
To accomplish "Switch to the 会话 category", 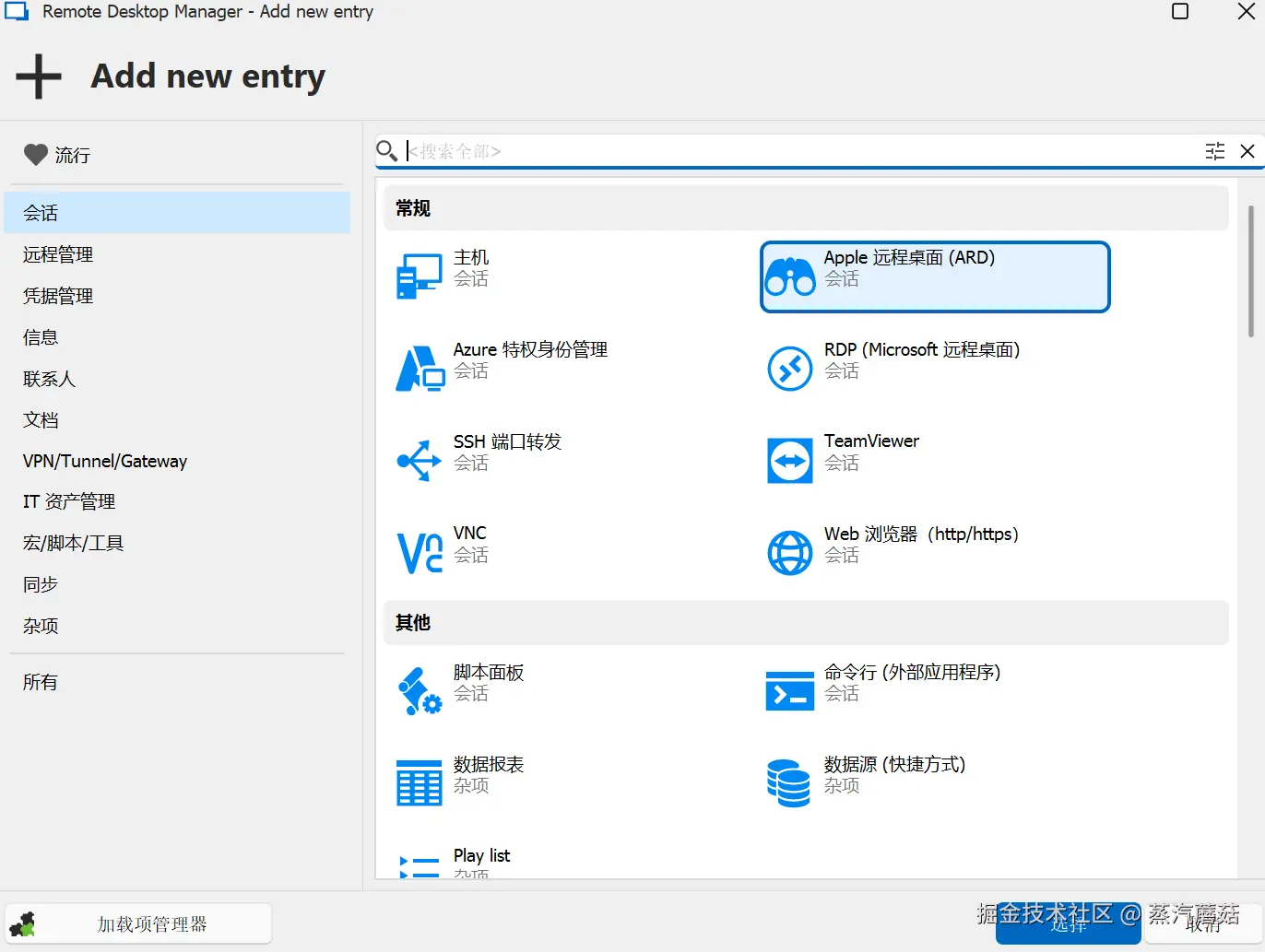I will [177, 213].
